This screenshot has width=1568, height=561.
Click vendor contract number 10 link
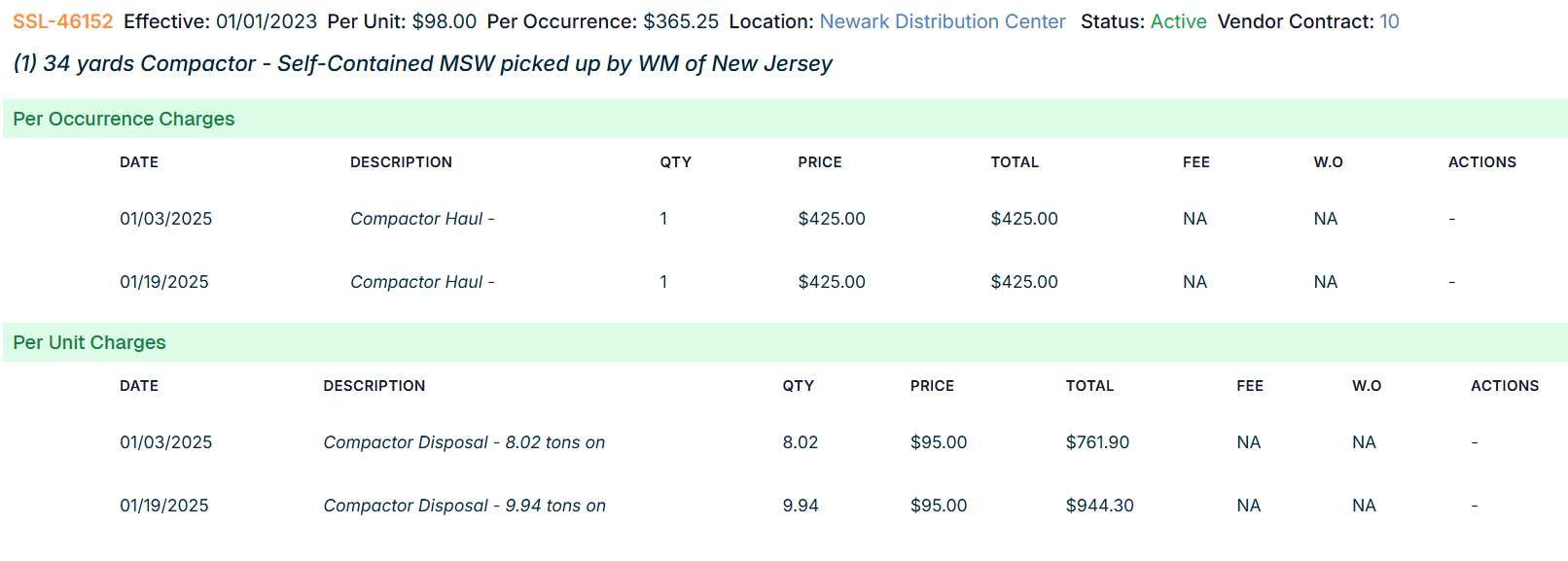1389,21
